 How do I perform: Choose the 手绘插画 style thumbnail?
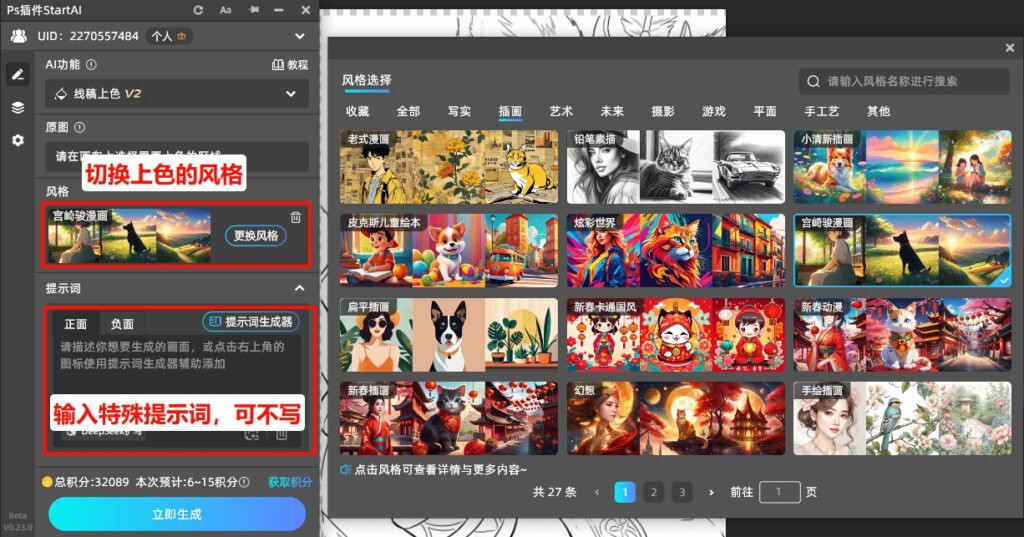pyautogui.click(x=903, y=418)
